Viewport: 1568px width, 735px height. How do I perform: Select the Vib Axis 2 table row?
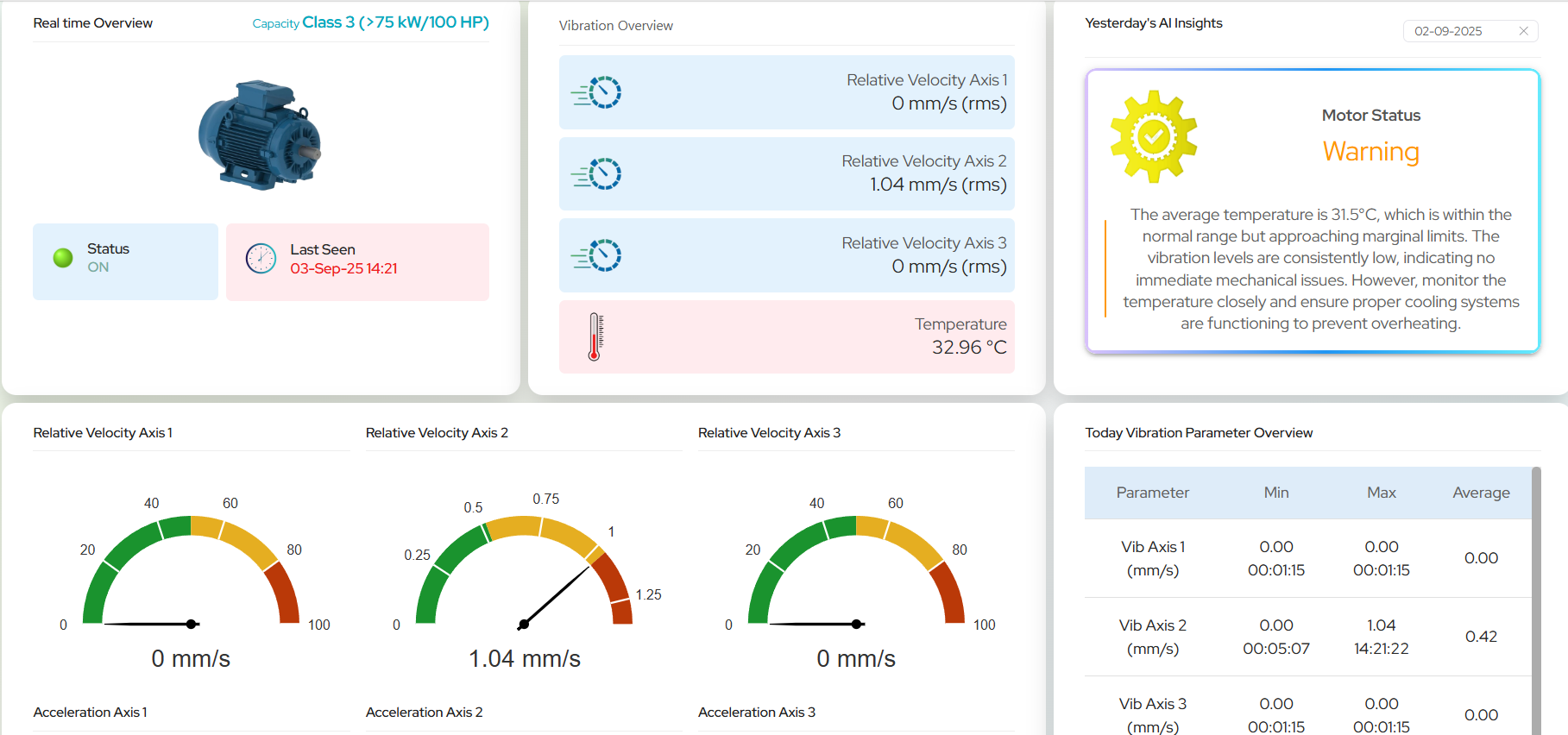coord(1307,637)
